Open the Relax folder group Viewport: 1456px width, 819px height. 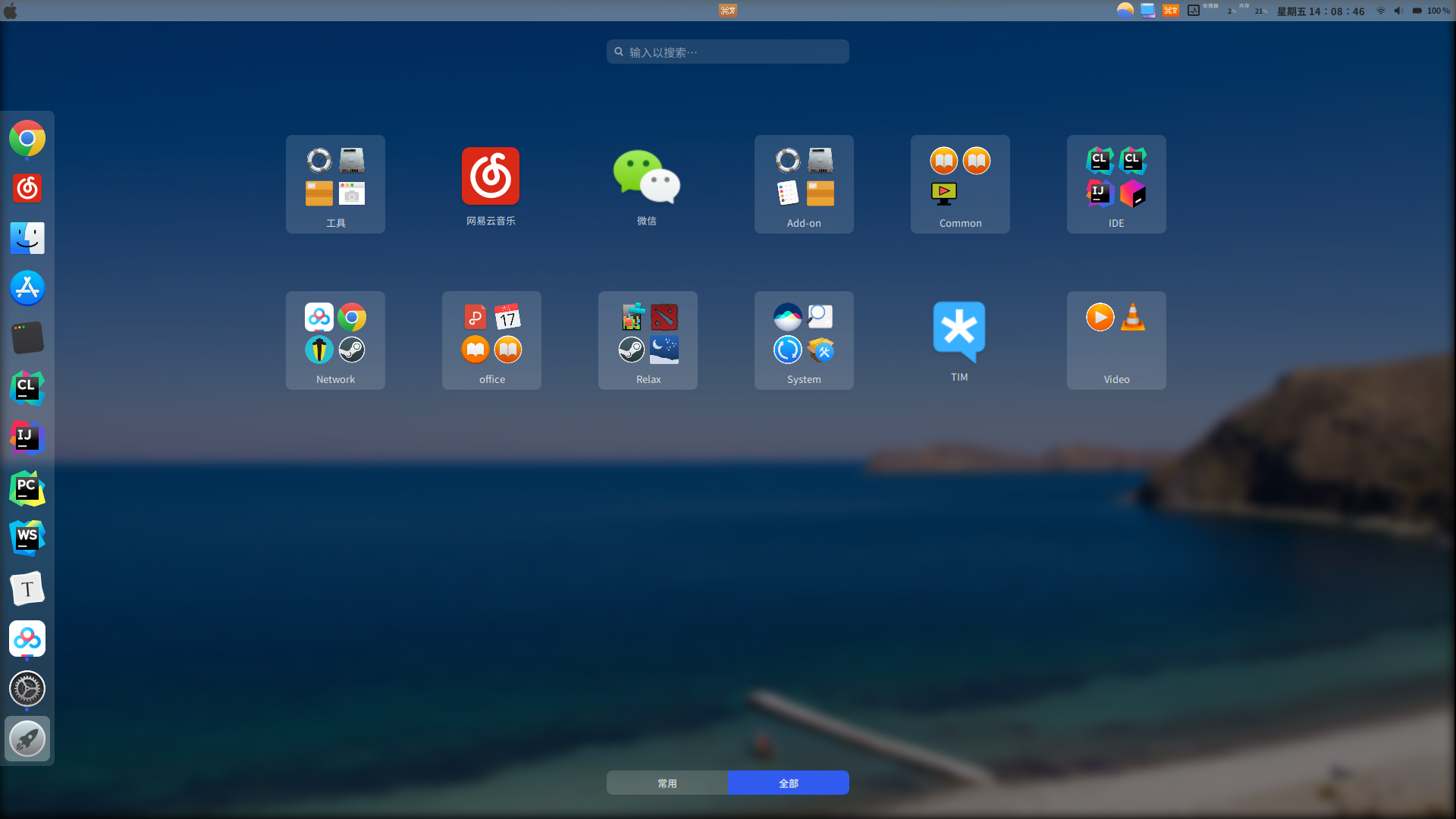(648, 340)
